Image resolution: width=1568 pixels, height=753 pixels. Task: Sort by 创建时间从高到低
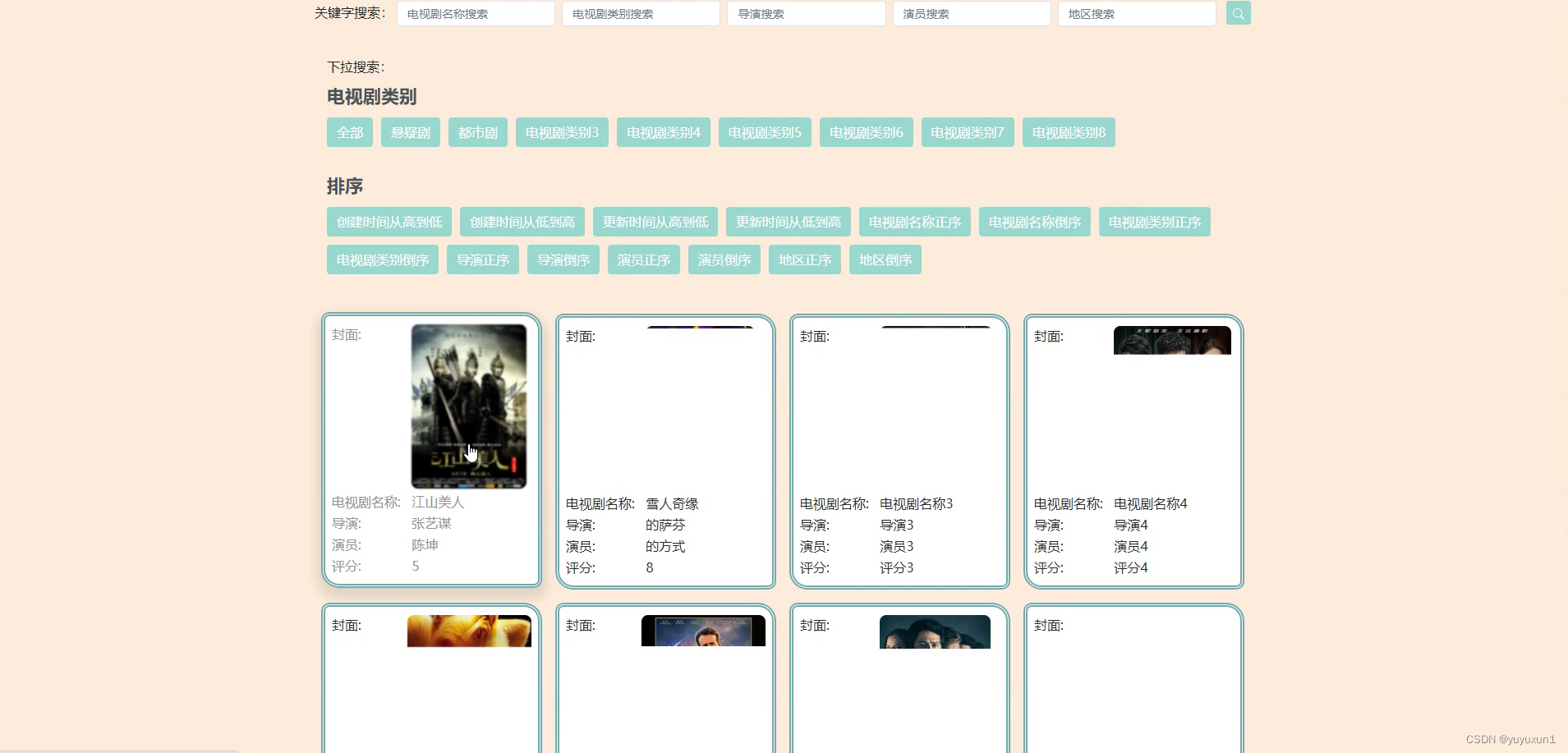click(389, 222)
